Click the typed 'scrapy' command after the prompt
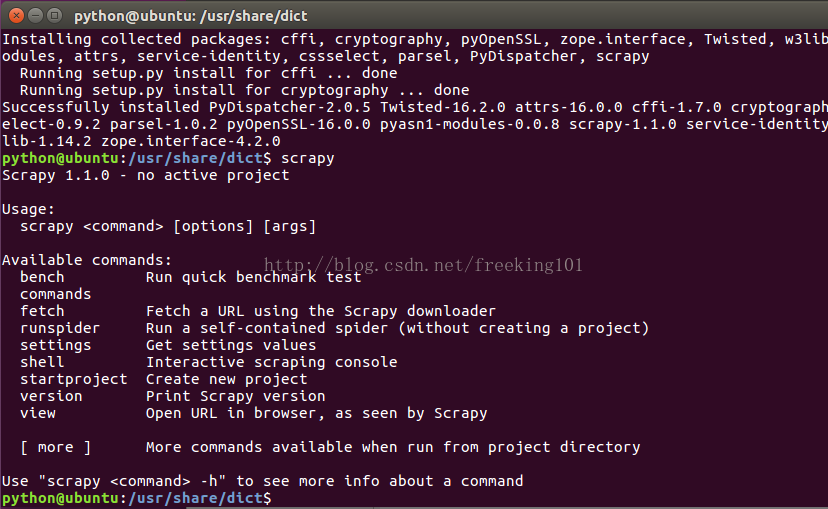Image resolution: width=828 pixels, height=509 pixels. 308,158
